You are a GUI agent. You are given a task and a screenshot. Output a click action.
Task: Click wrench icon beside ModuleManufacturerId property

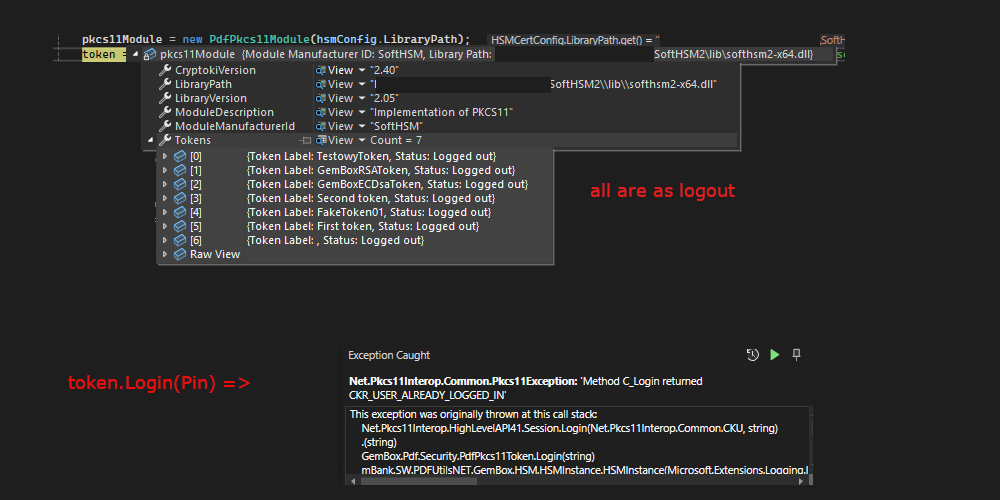[x=165, y=126]
